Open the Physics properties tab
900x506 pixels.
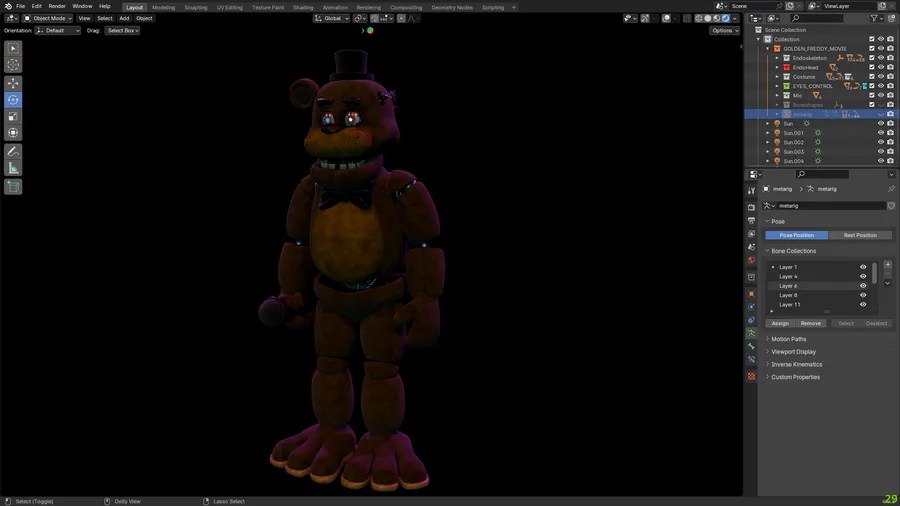point(751,307)
